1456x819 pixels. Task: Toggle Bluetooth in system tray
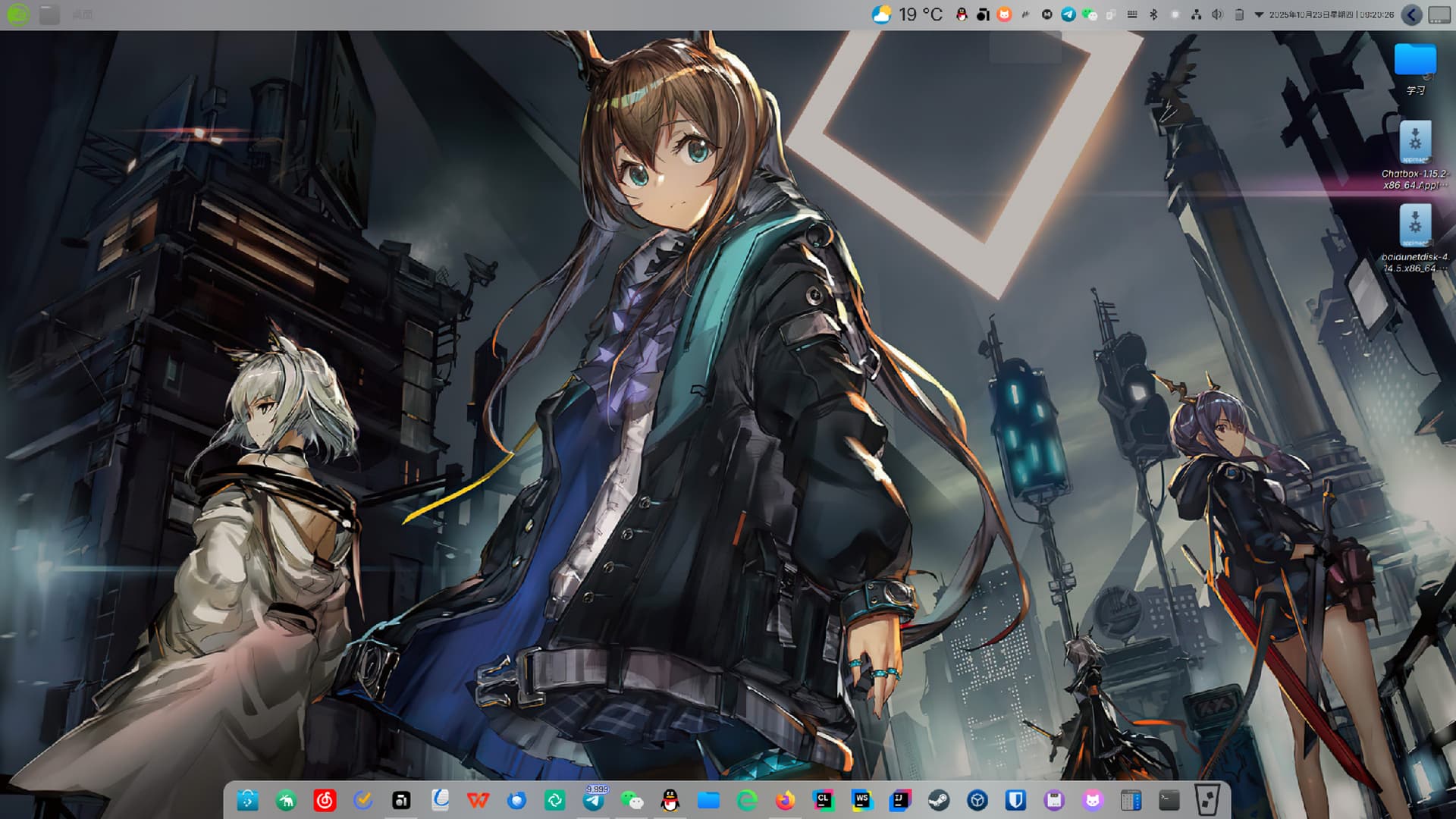[1153, 14]
